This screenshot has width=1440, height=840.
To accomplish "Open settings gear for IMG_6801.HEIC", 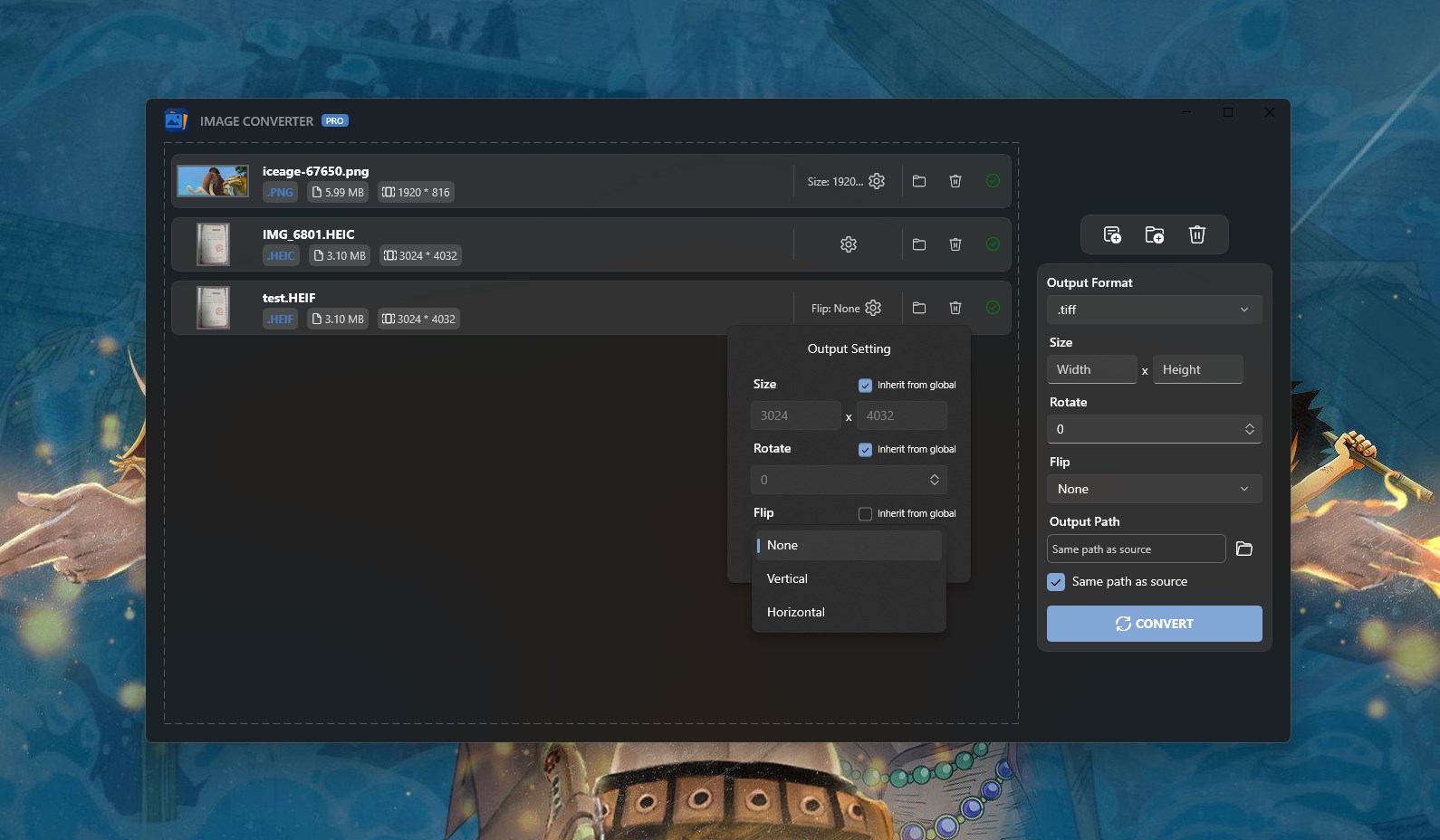I will click(849, 244).
